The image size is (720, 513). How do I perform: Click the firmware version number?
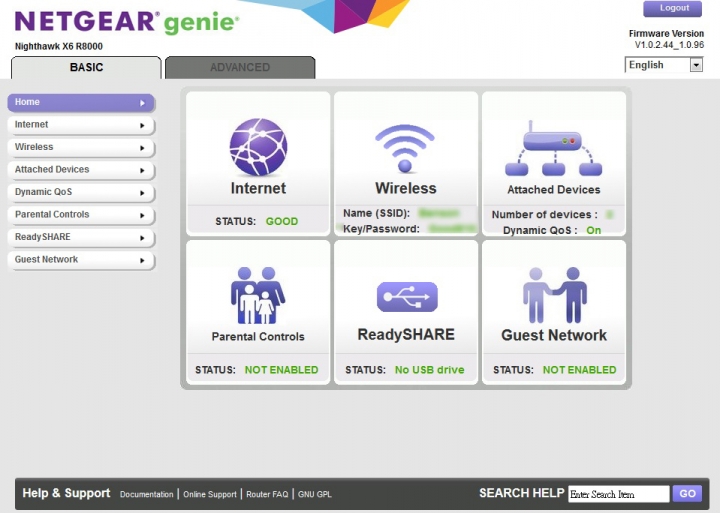coord(669,45)
